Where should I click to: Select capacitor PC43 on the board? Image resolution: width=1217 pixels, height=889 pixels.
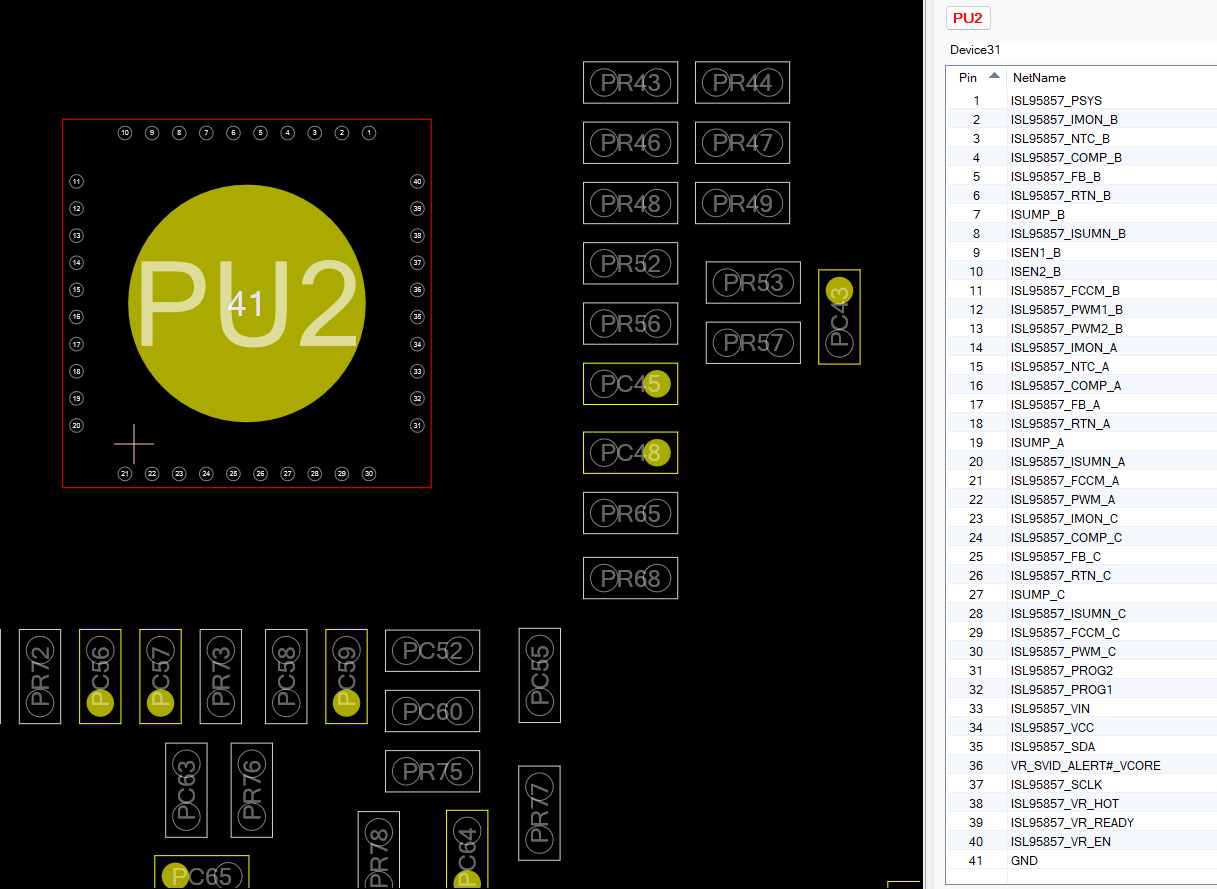tap(839, 317)
